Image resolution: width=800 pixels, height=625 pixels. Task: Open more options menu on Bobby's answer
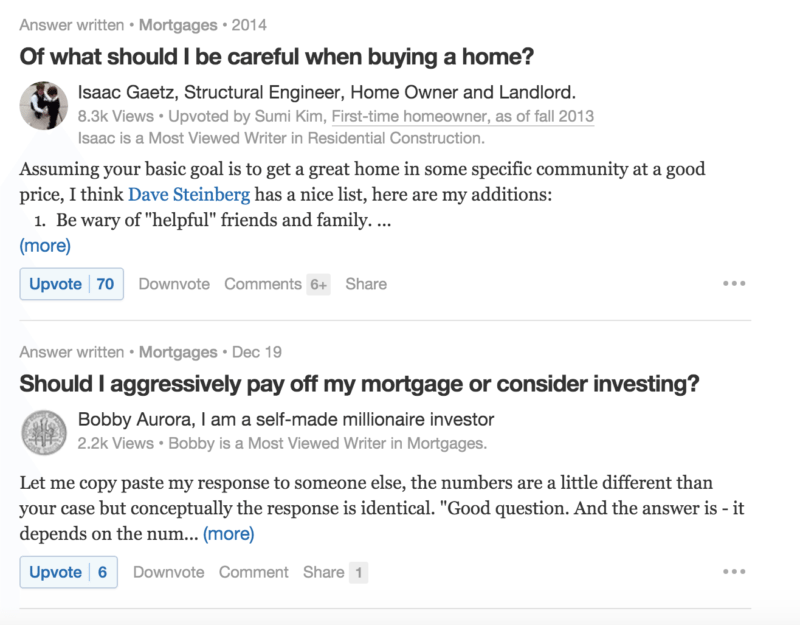coord(734,571)
